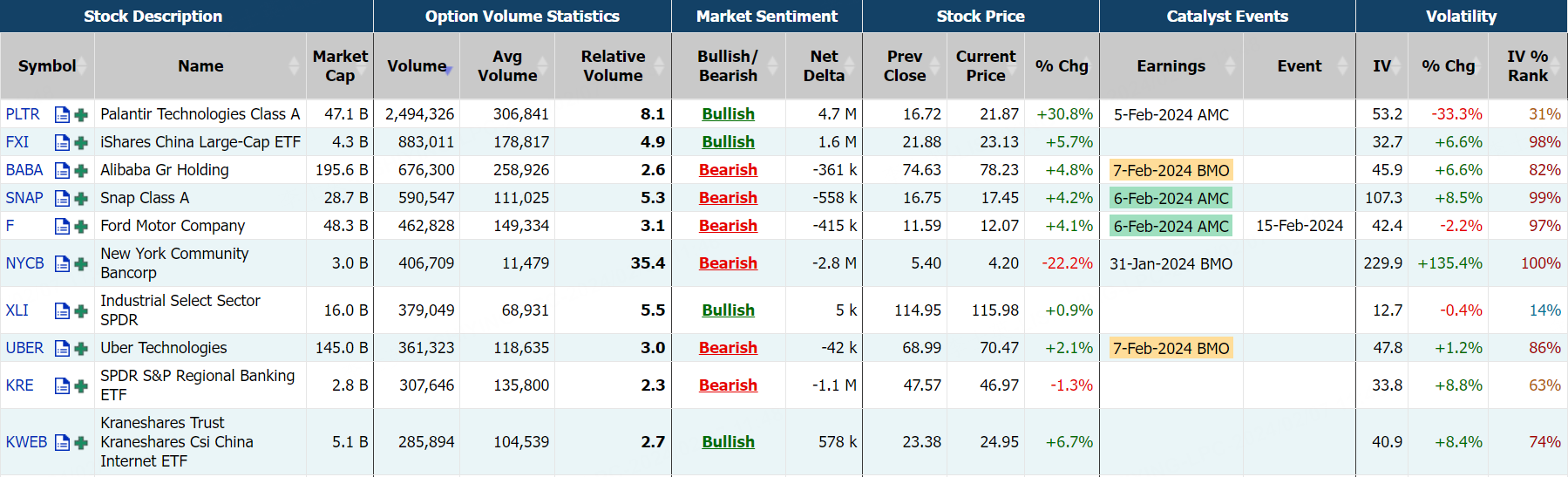The width and height of the screenshot is (1568, 477).
Task: Click the document icon in Ford's row
Action: [62, 226]
